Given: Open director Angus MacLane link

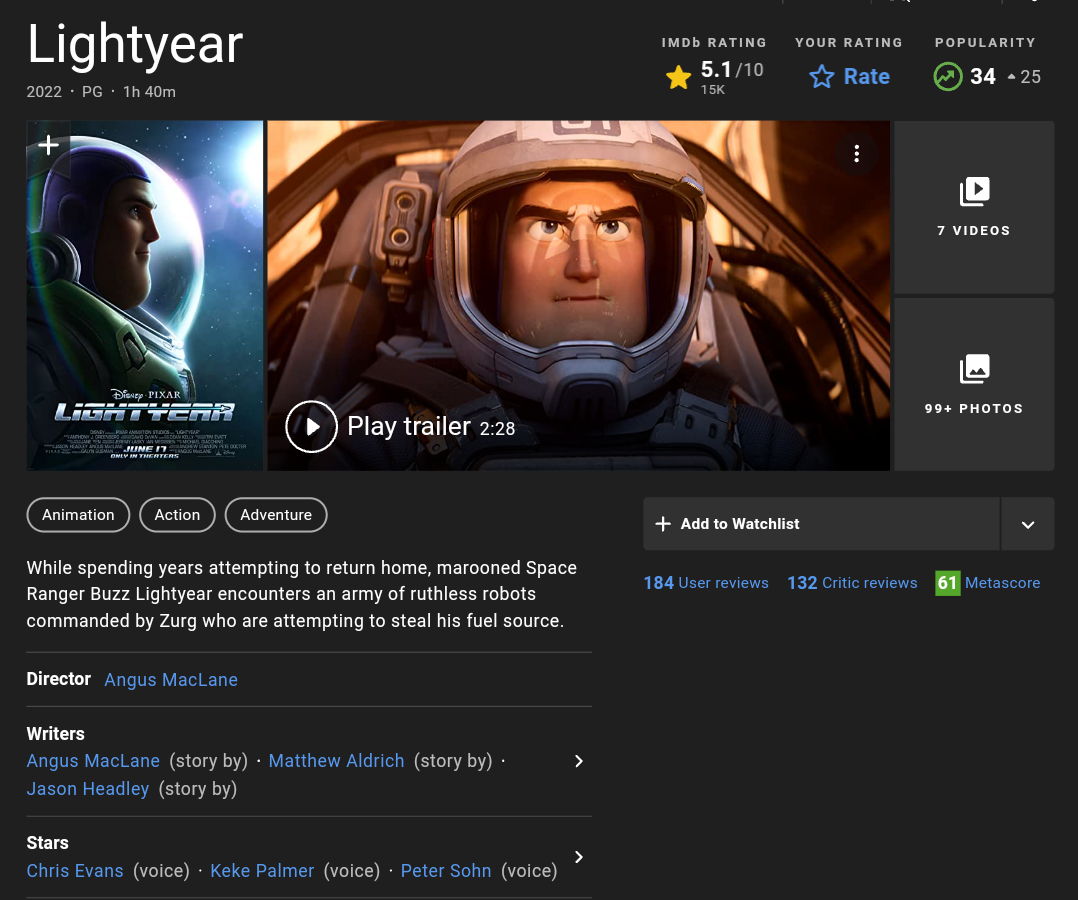Looking at the screenshot, I should pos(171,680).
